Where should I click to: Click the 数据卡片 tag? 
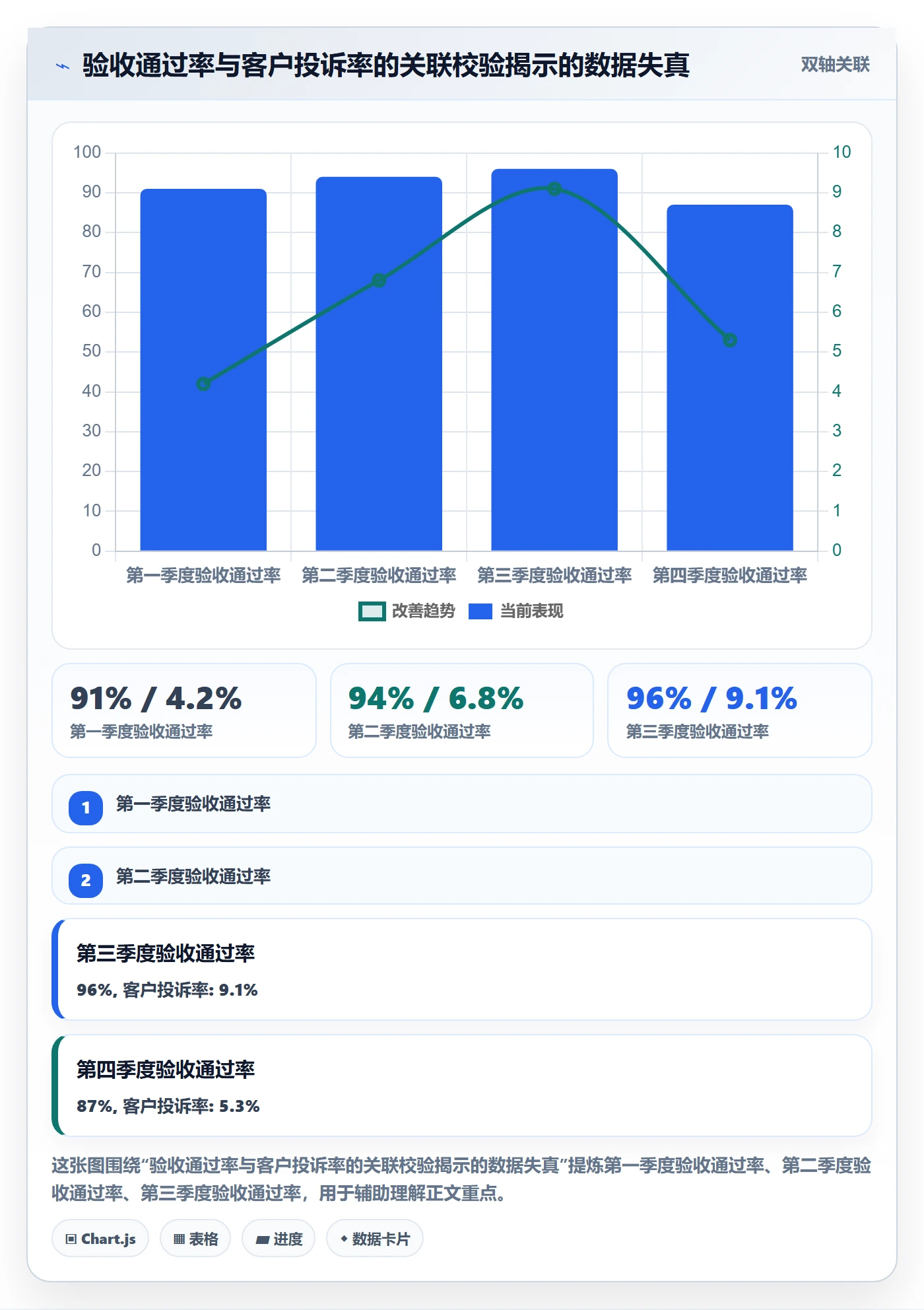[375, 1239]
